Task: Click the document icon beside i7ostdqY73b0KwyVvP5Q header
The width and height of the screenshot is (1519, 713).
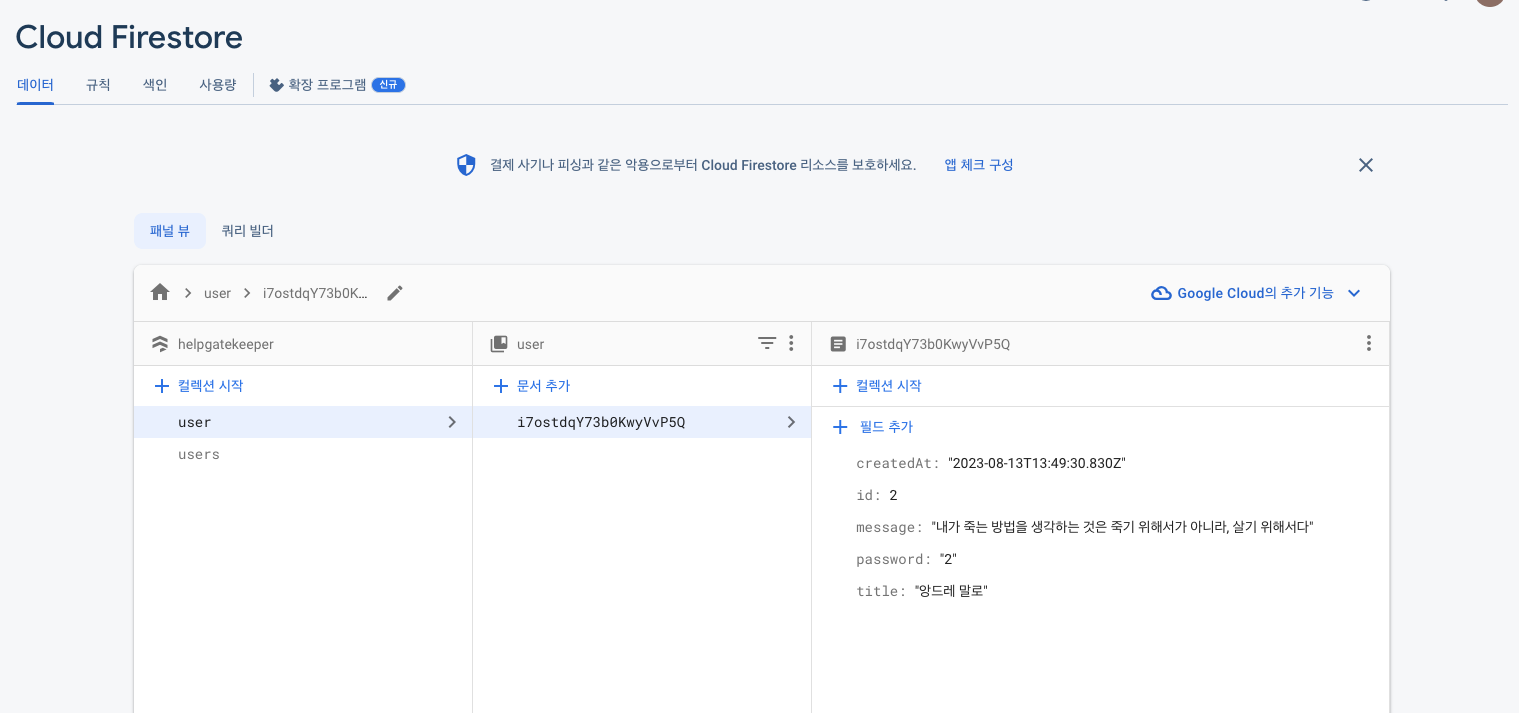Action: [838, 344]
